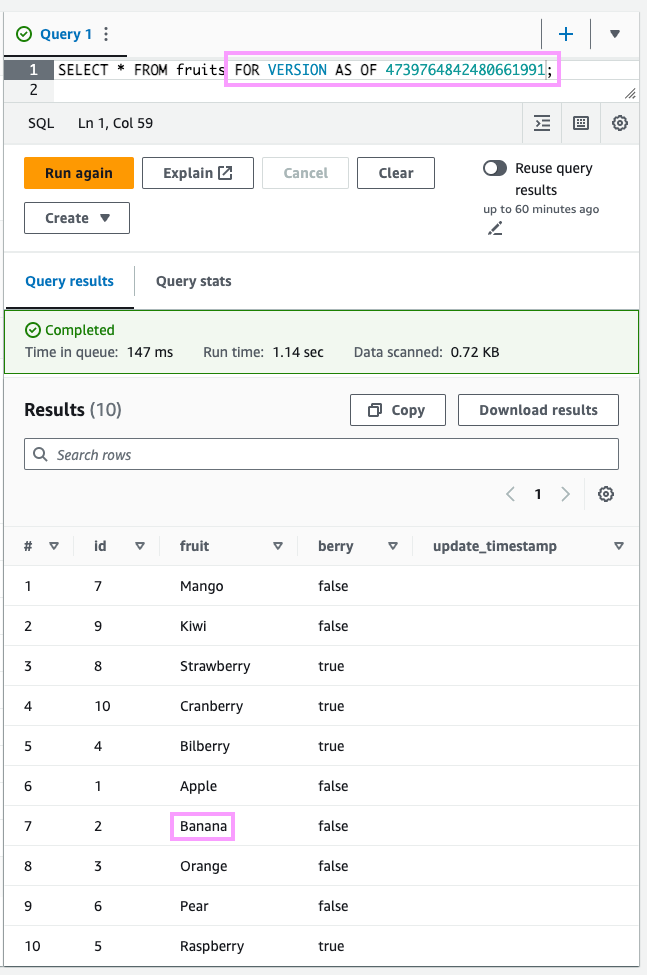Toggle the Reuse query results switch
Screen dimensions: 647x975
(495, 168)
